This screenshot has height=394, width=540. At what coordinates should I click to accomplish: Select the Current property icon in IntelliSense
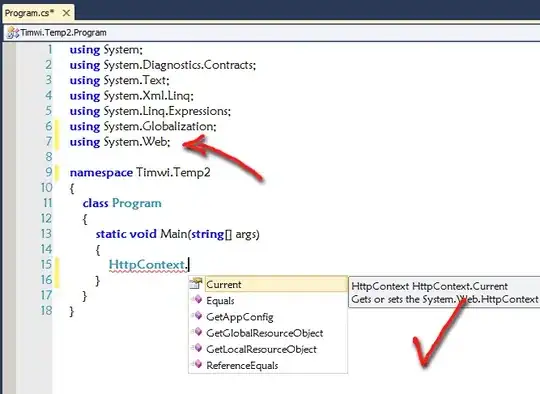click(x=196, y=283)
